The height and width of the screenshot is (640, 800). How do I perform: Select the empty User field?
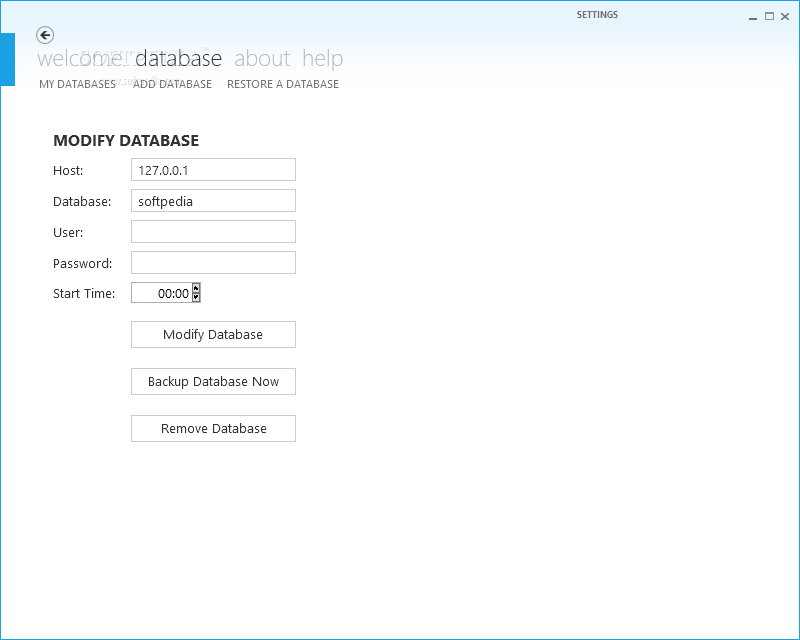pyautogui.click(x=213, y=231)
